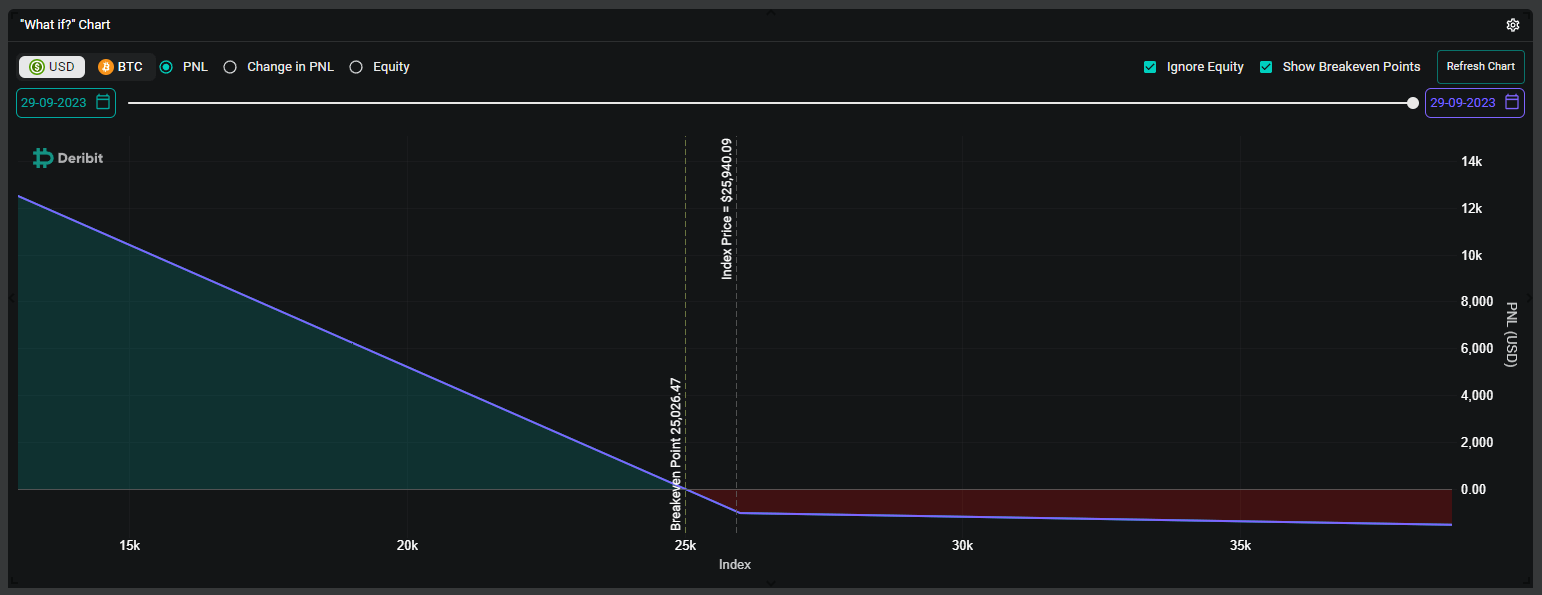This screenshot has height=595, width=1542.
Task: Switch currency to USD
Action: (52, 67)
